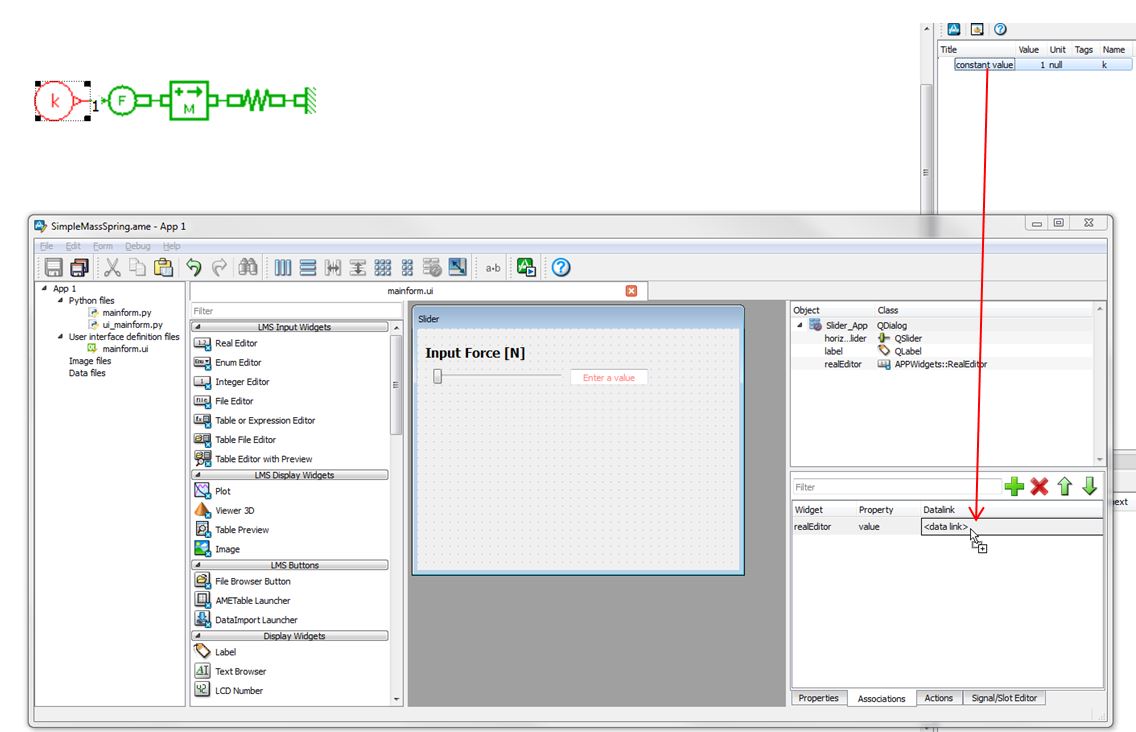Viewport: 1136px width, 732px height.
Task: Switch to the Properties tab
Action: pyautogui.click(x=818, y=698)
